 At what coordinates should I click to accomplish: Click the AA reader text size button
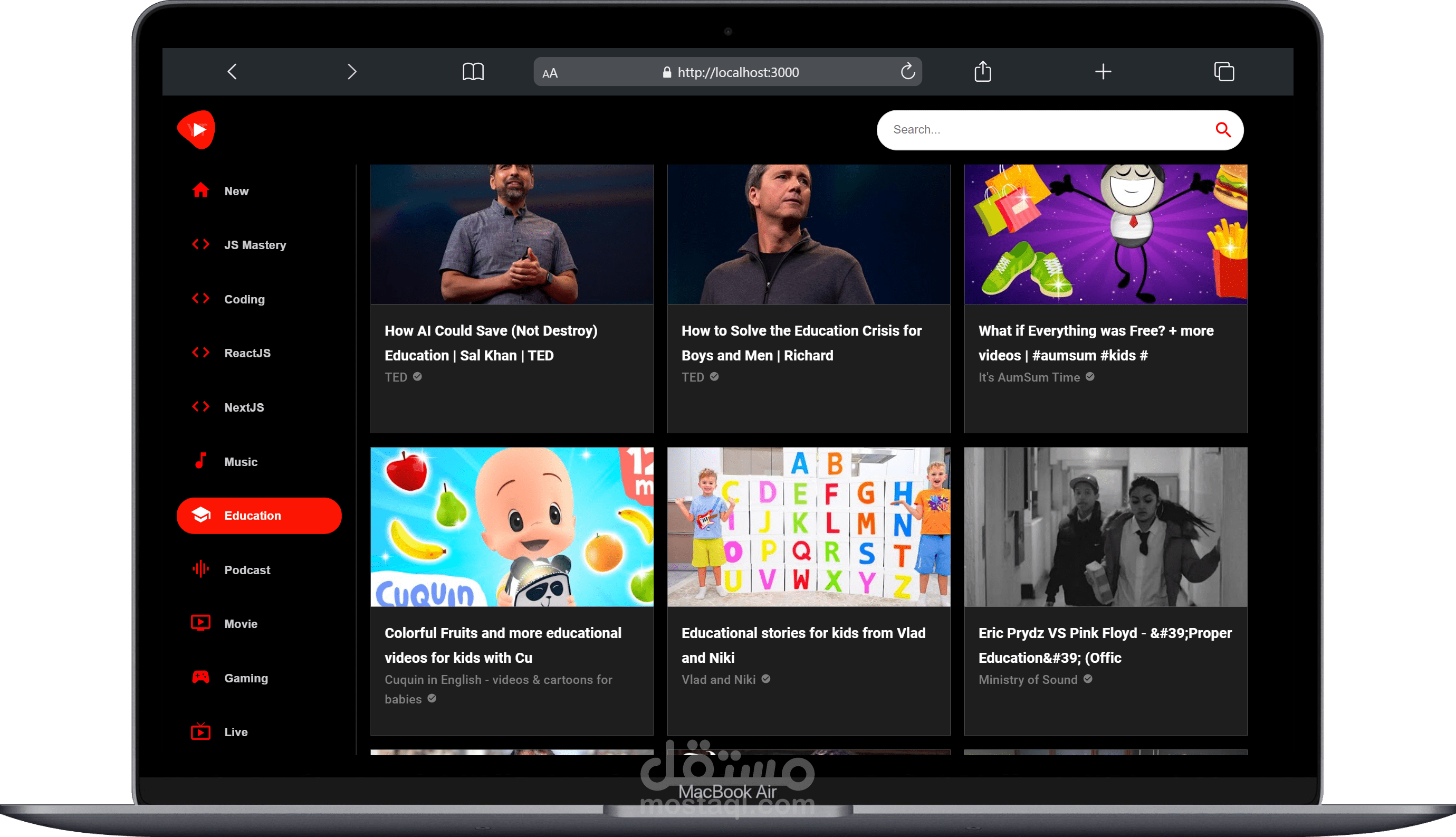tap(550, 73)
